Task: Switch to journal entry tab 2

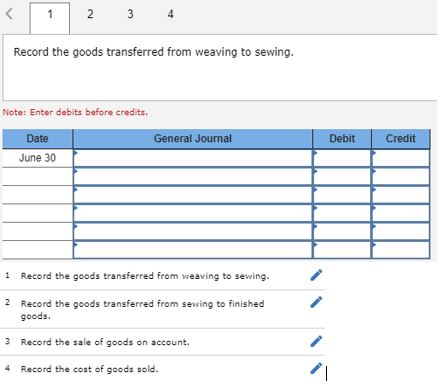Action: click(x=90, y=14)
